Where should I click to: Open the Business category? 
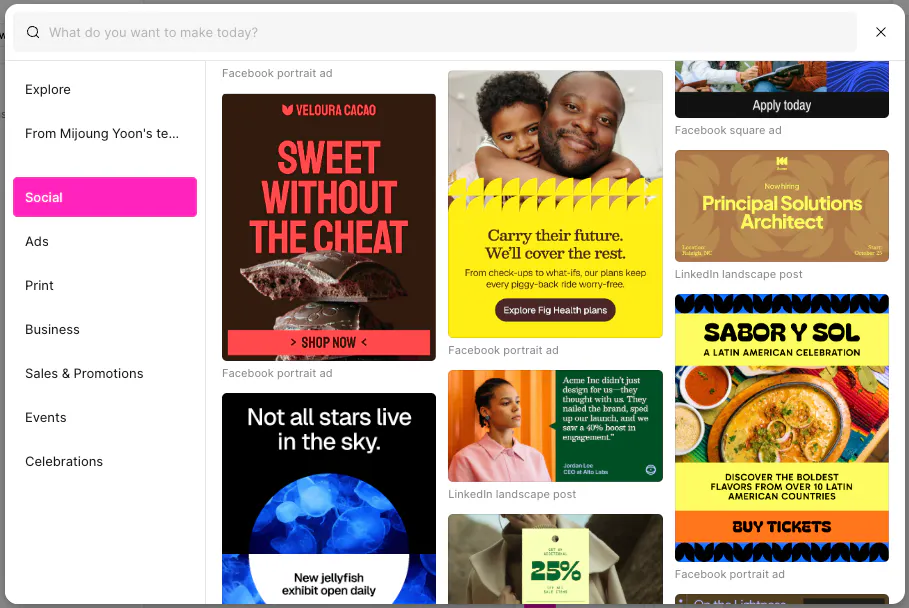point(105,329)
